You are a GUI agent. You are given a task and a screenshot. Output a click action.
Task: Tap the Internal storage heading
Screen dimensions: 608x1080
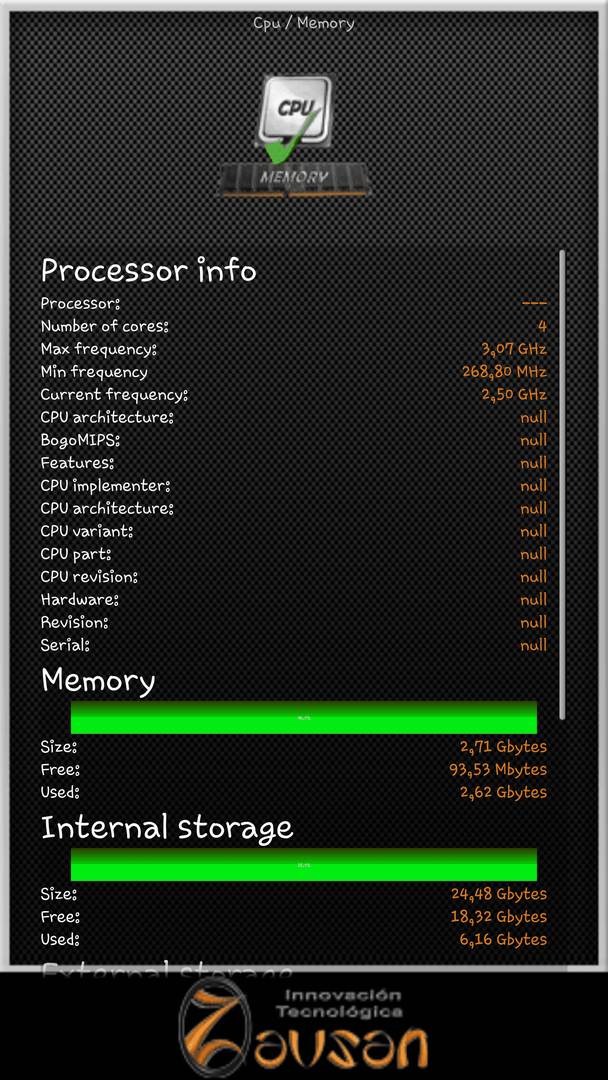click(x=167, y=827)
